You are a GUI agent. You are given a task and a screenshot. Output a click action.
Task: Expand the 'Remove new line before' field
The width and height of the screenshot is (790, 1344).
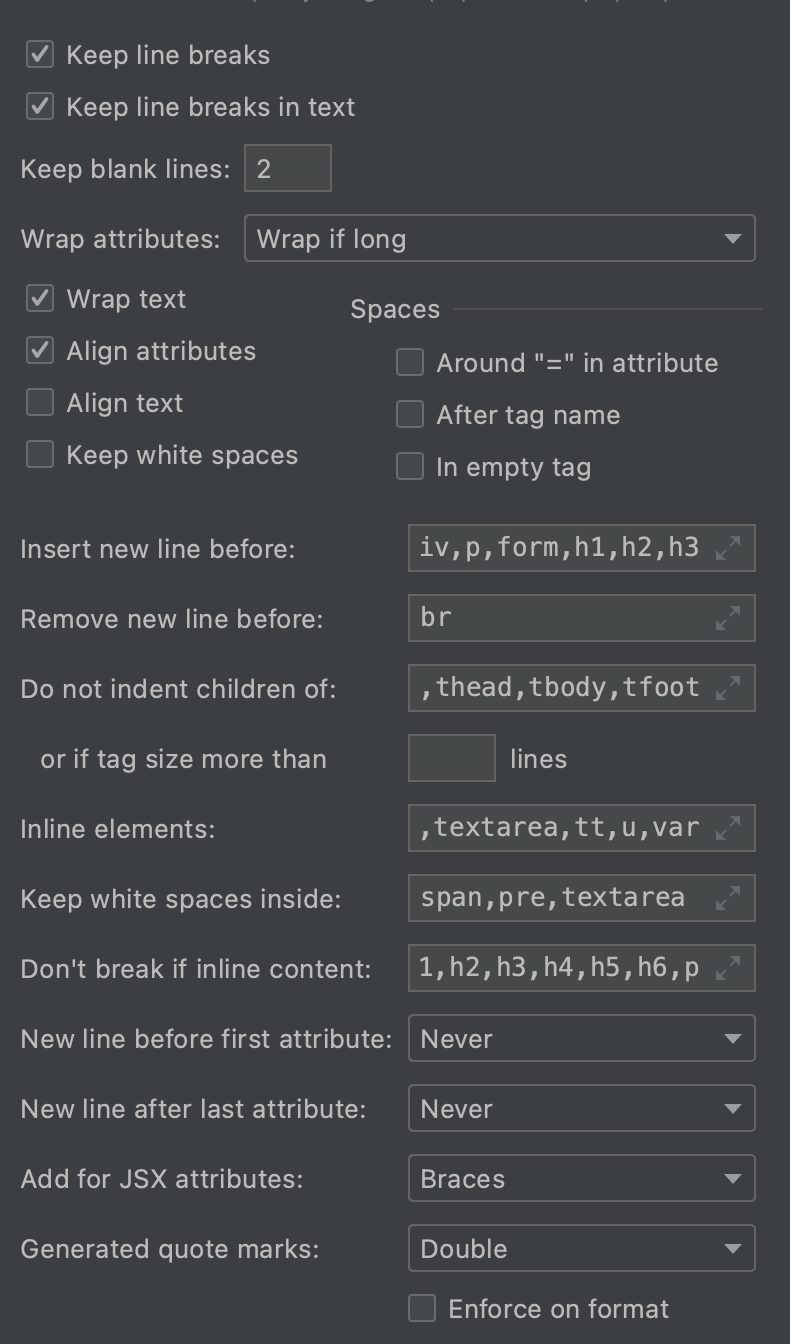(729, 618)
